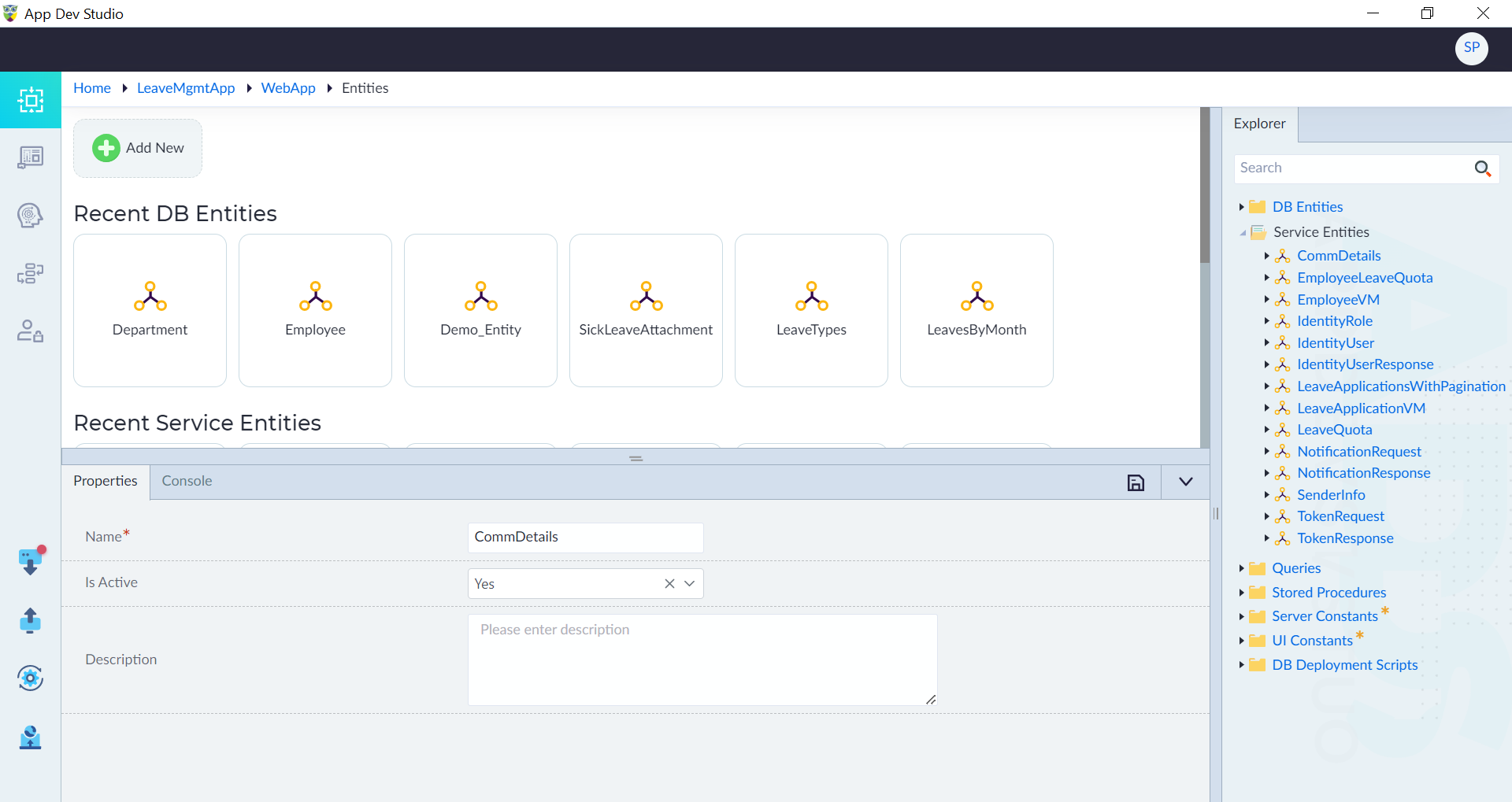Open the download icon with red notification dot
This screenshot has width=1512, height=802.
click(31, 561)
